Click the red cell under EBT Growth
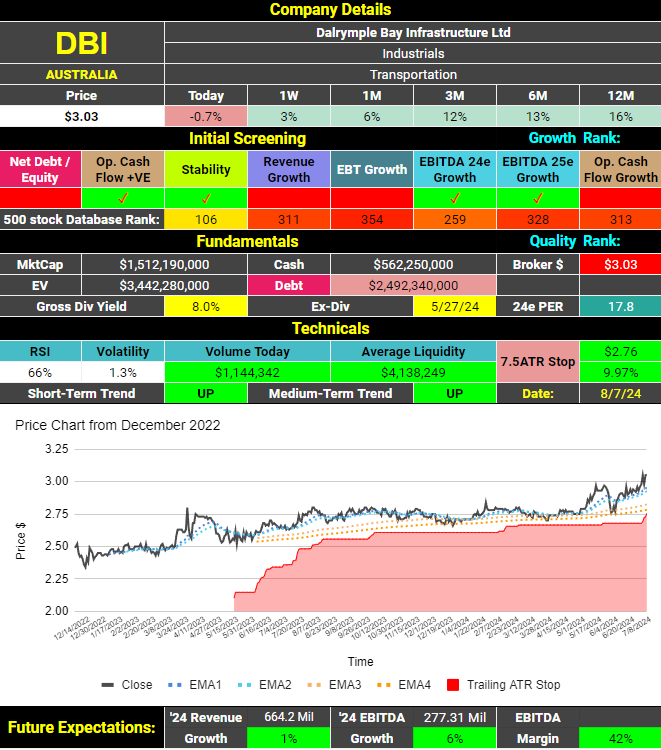The width and height of the screenshot is (661, 750). pos(372,198)
